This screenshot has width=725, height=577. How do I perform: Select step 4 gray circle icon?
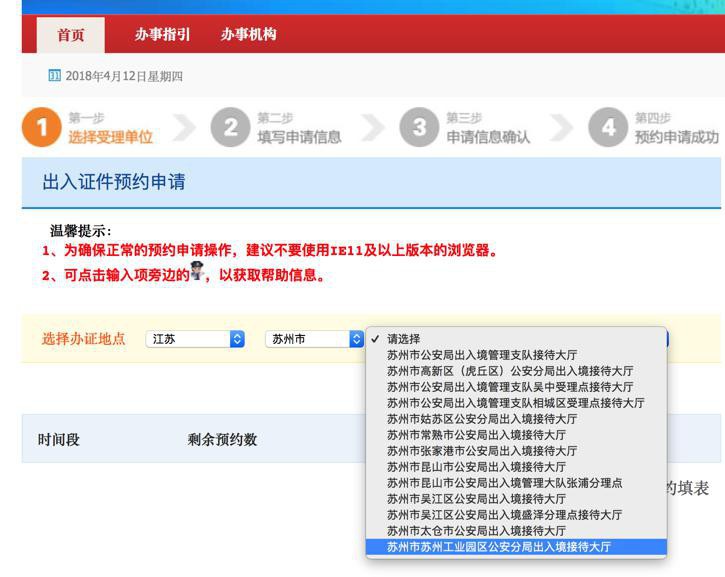click(x=608, y=127)
